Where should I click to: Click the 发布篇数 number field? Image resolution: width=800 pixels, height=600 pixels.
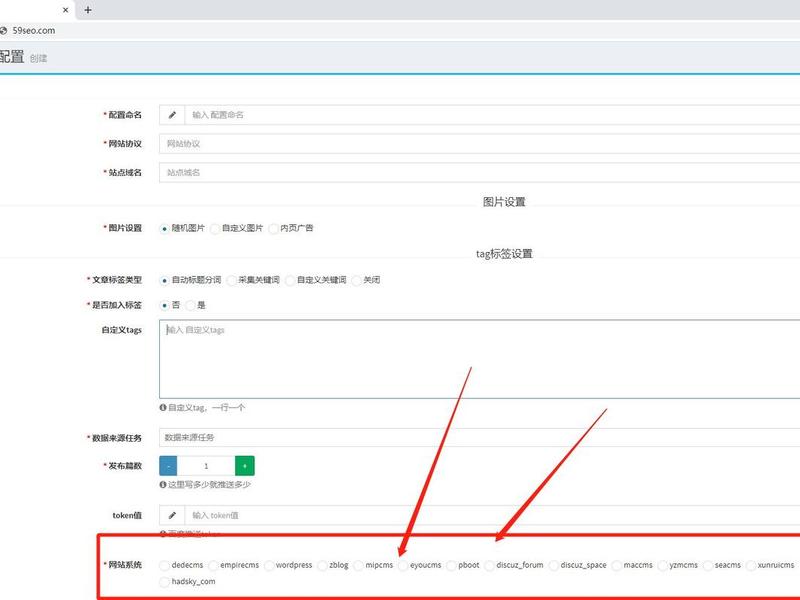[x=206, y=466]
